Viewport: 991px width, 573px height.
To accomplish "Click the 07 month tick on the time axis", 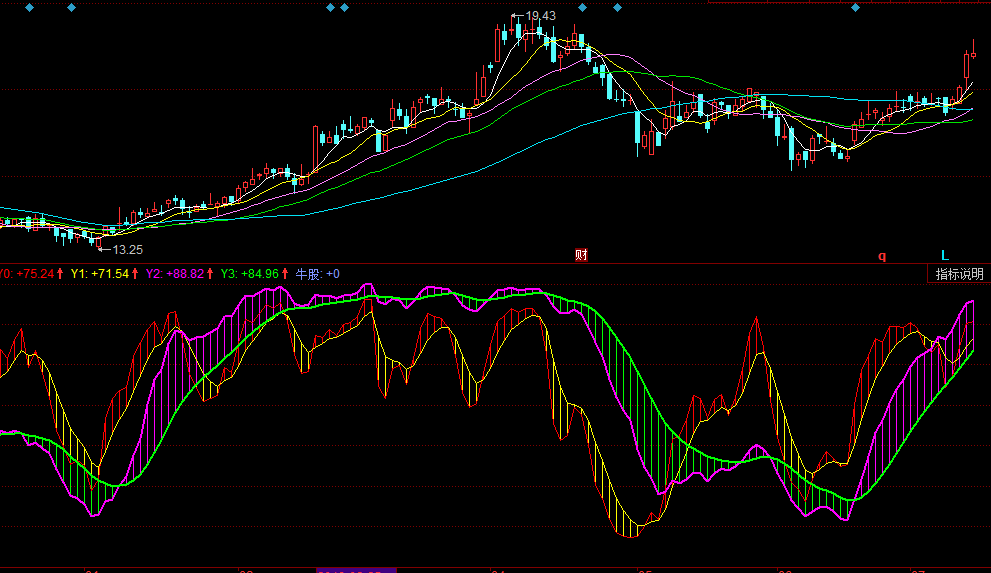I will (917, 570).
